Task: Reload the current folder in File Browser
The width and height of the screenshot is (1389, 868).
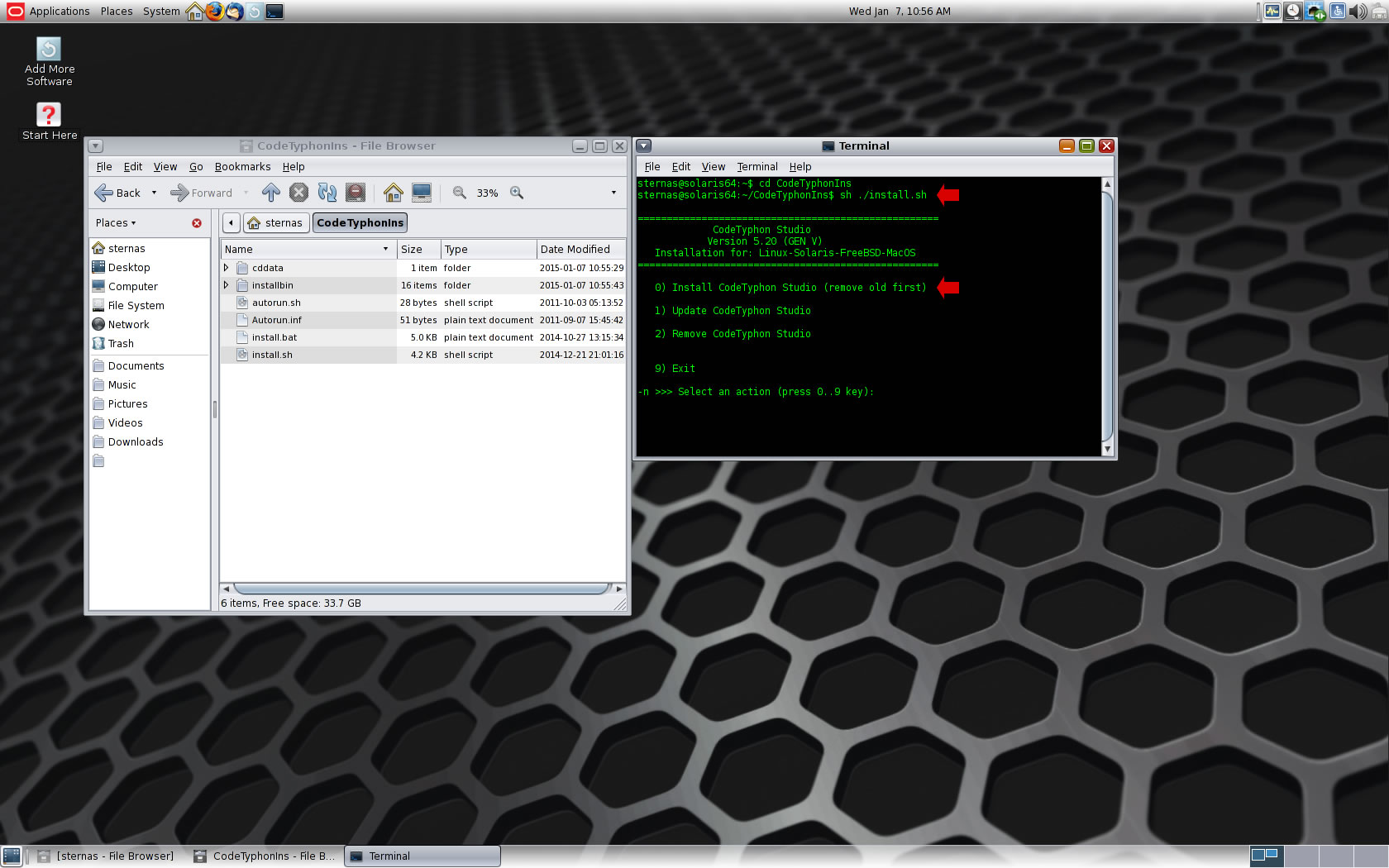Action: click(327, 193)
